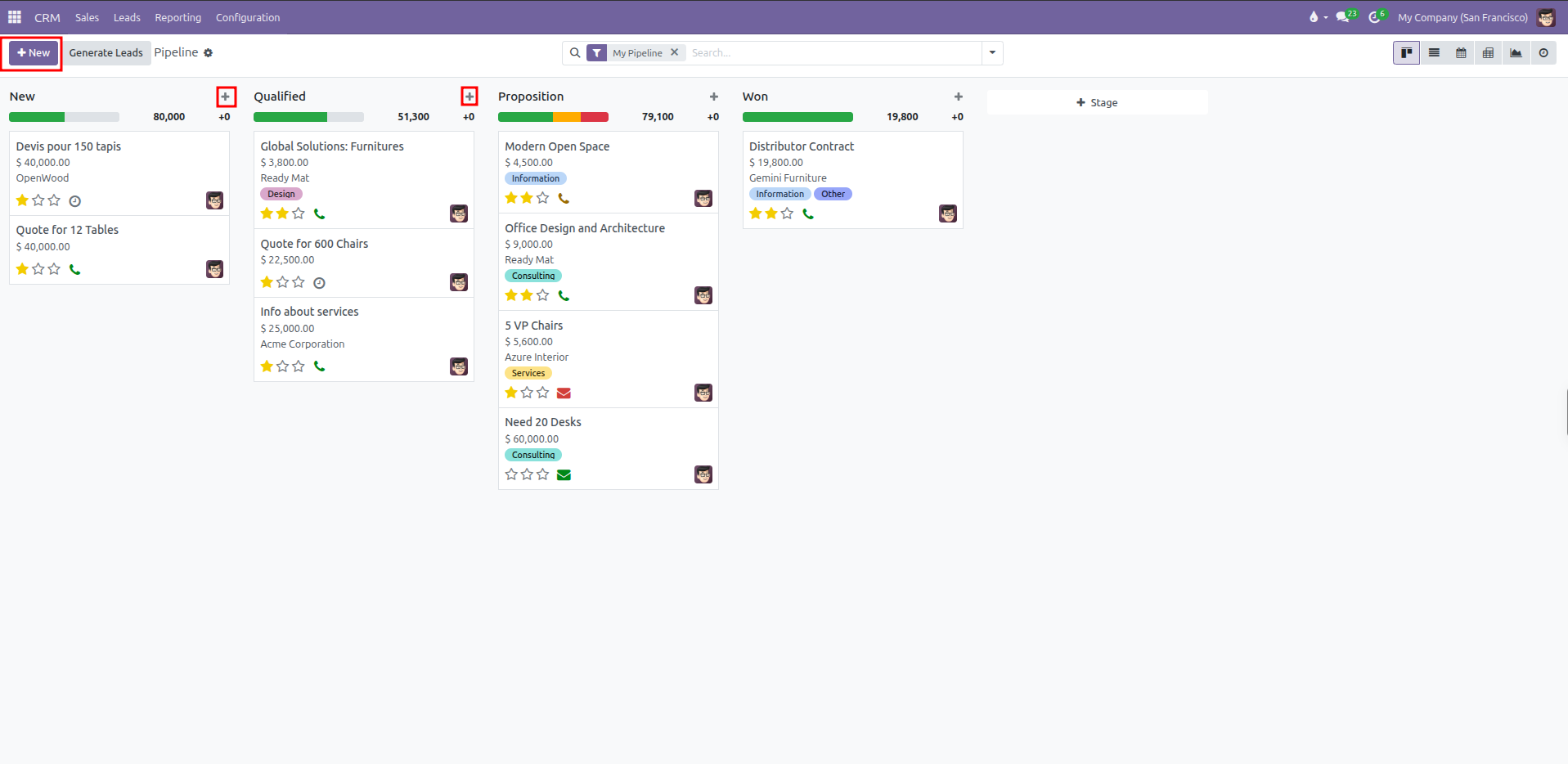Remove the My Pipeline filter
Screen dimensions: 1568x764
click(x=675, y=52)
